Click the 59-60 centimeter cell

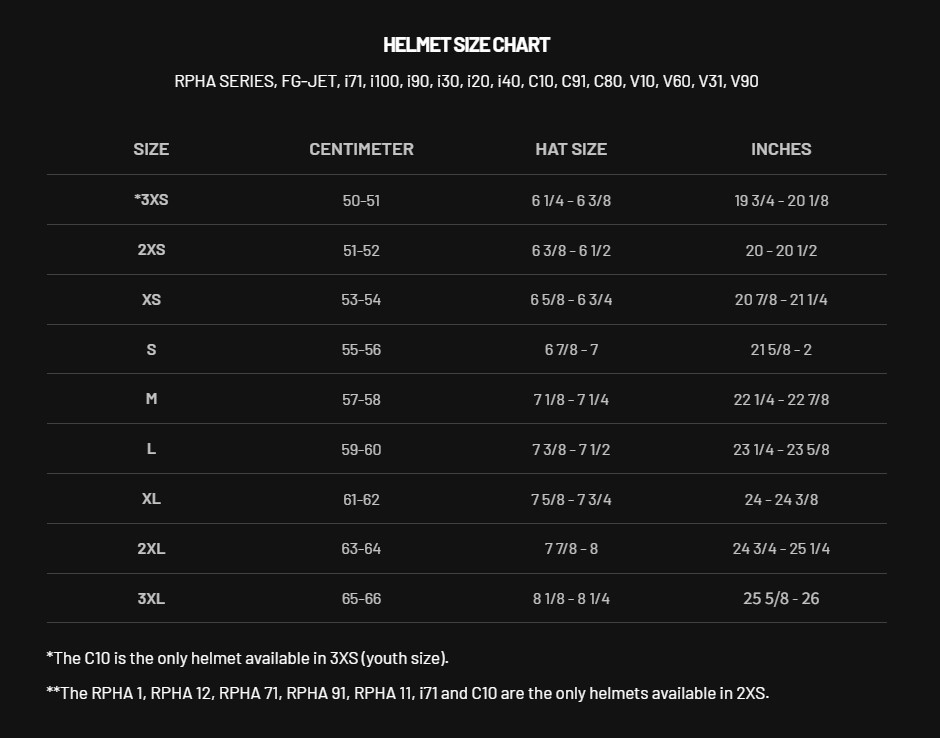coord(361,450)
